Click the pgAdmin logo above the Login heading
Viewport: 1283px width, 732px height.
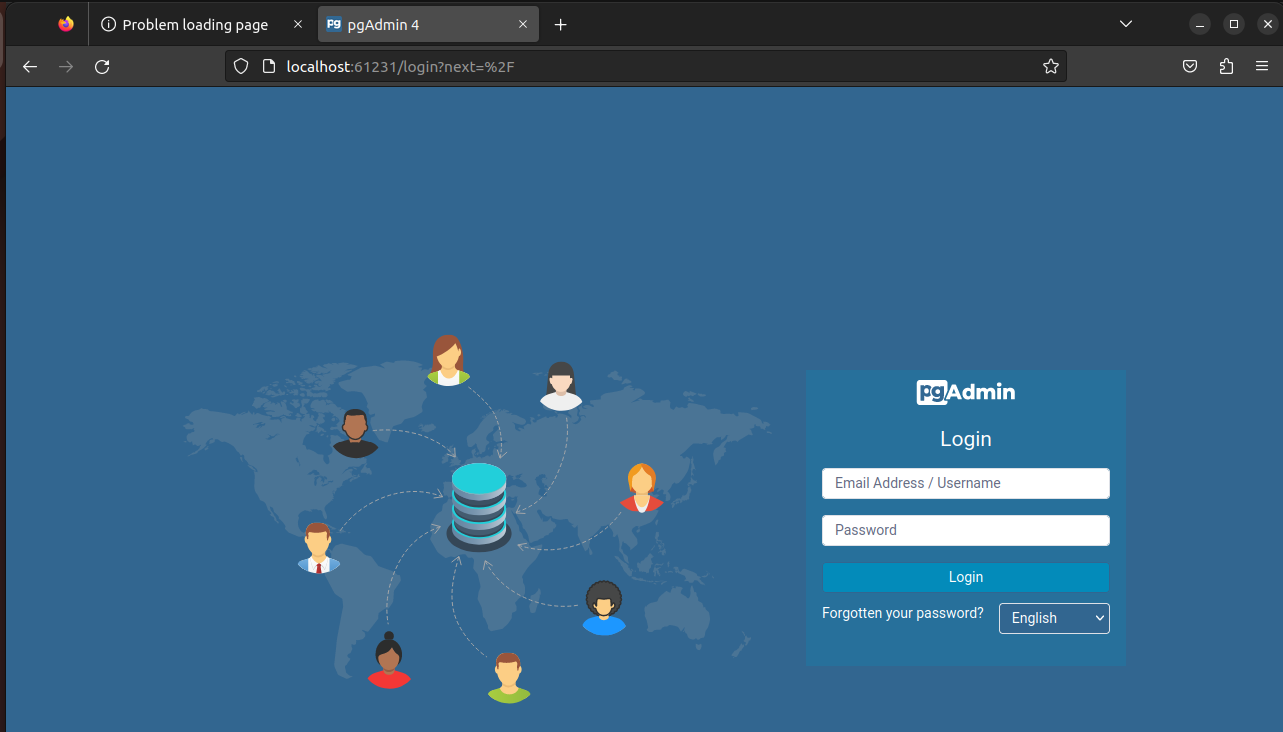965,392
